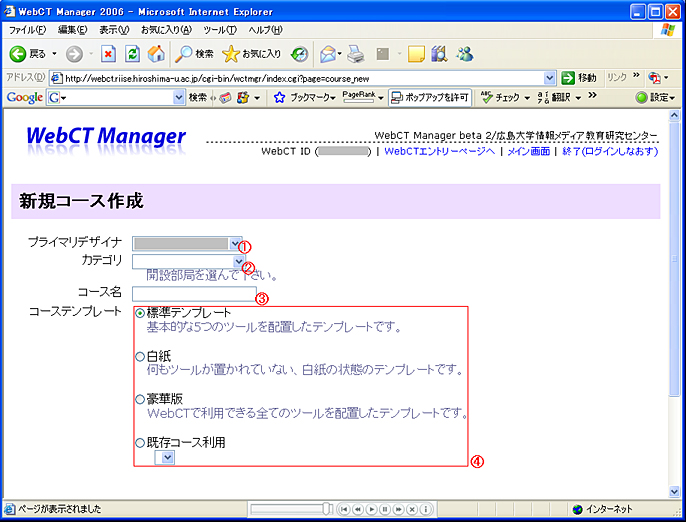Click Google toolbar search (検索) button
686x522 pixels.
[198, 98]
